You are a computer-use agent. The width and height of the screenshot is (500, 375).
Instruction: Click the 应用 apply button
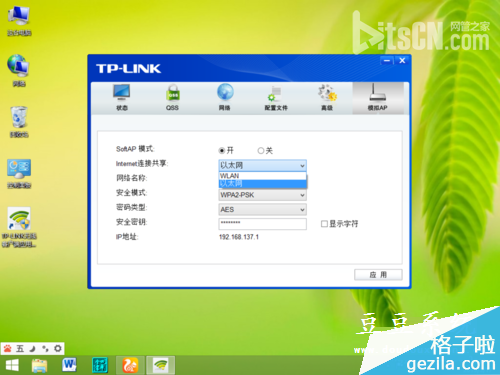[378, 275]
